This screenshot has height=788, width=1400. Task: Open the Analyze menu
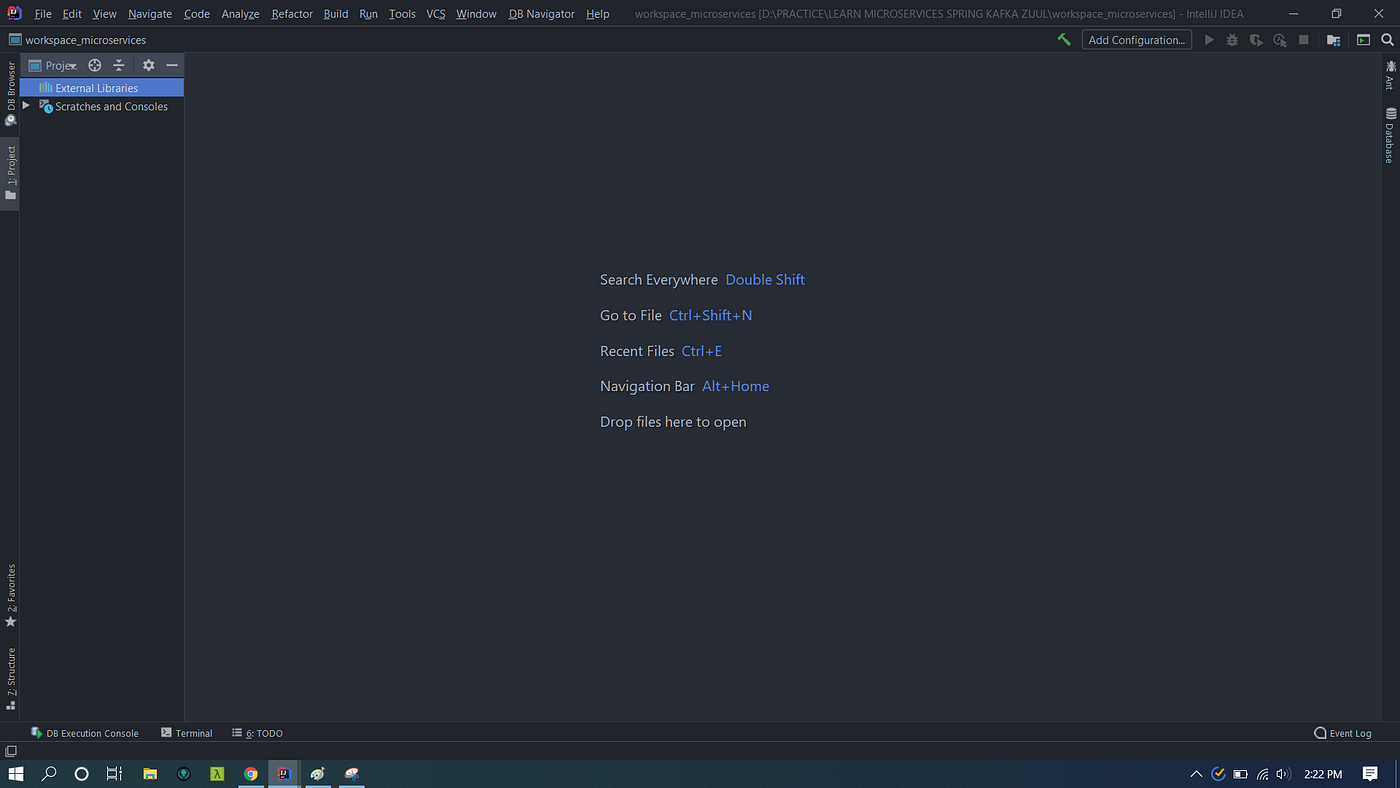(240, 14)
